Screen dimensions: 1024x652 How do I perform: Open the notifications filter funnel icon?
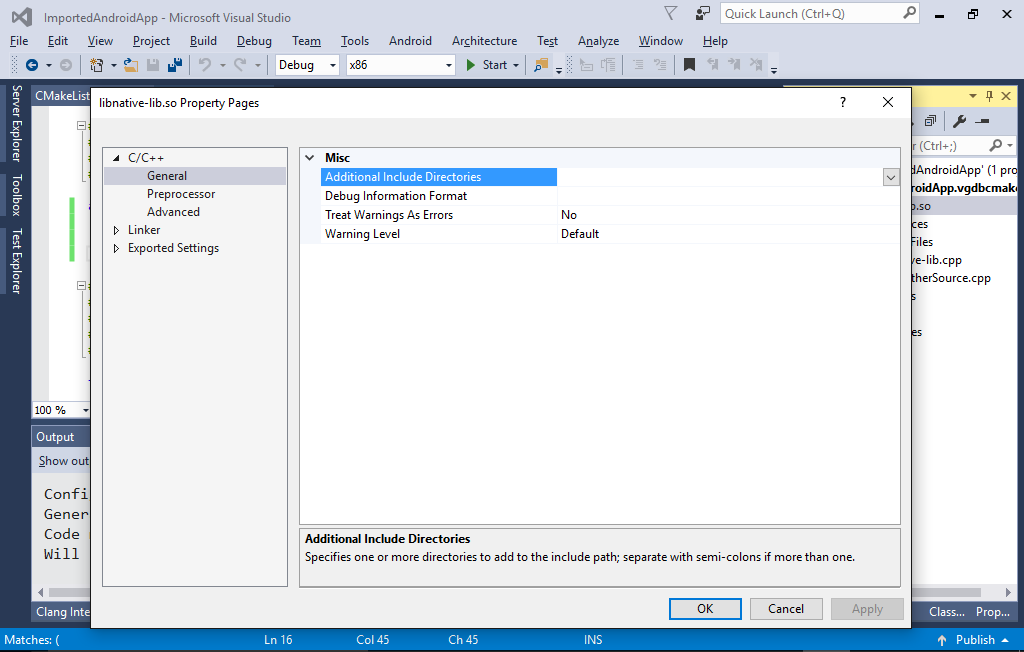tap(671, 13)
